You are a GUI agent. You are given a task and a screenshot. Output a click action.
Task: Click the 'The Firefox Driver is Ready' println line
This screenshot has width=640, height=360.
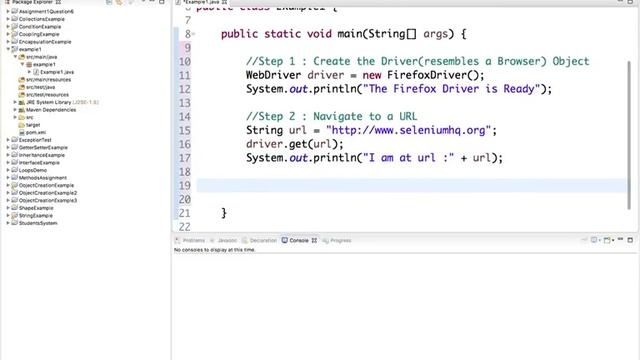click(399, 89)
